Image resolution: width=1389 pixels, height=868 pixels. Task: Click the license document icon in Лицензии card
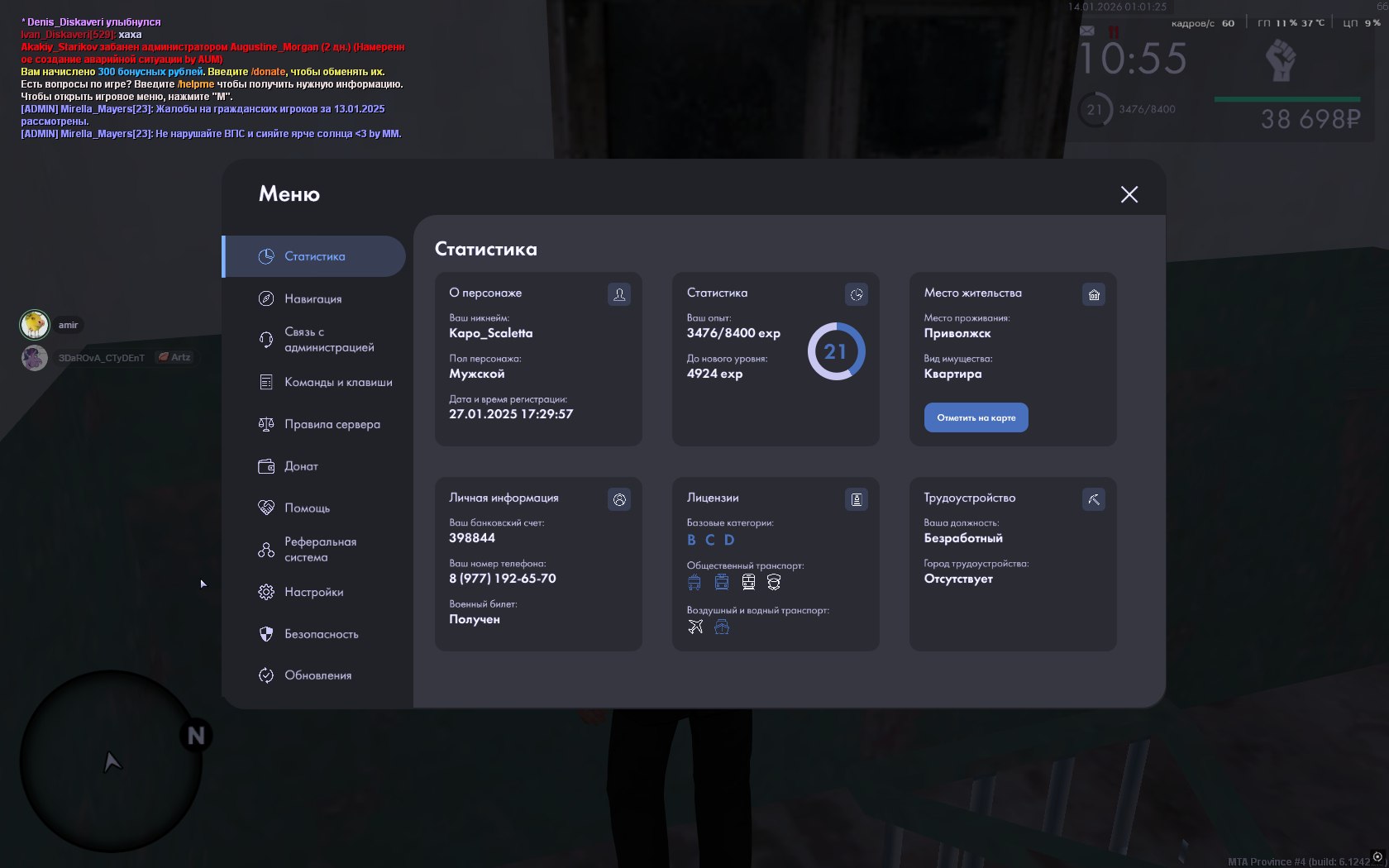click(856, 499)
